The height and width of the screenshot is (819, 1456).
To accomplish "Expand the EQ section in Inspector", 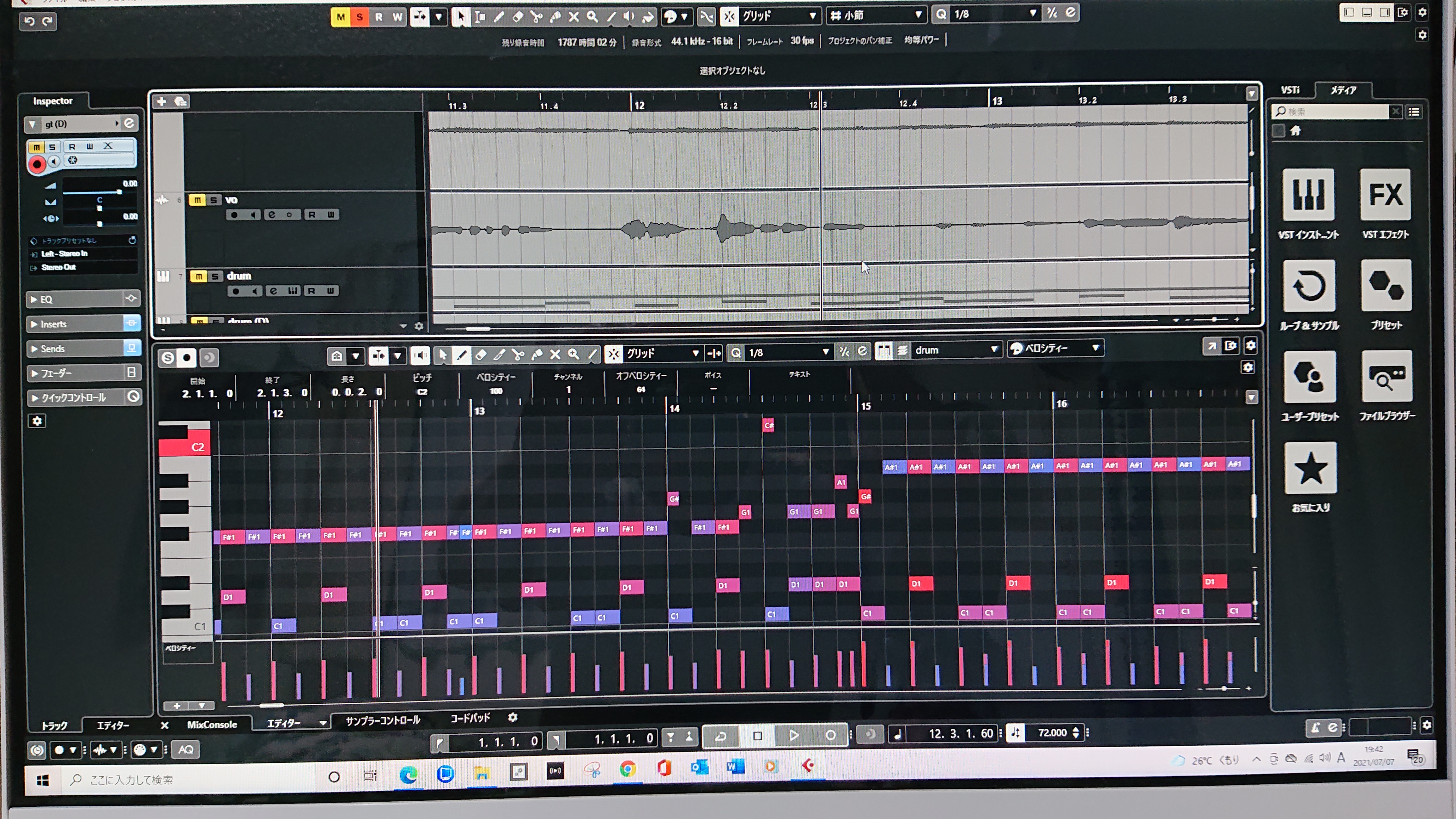I will [x=83, y=299].
